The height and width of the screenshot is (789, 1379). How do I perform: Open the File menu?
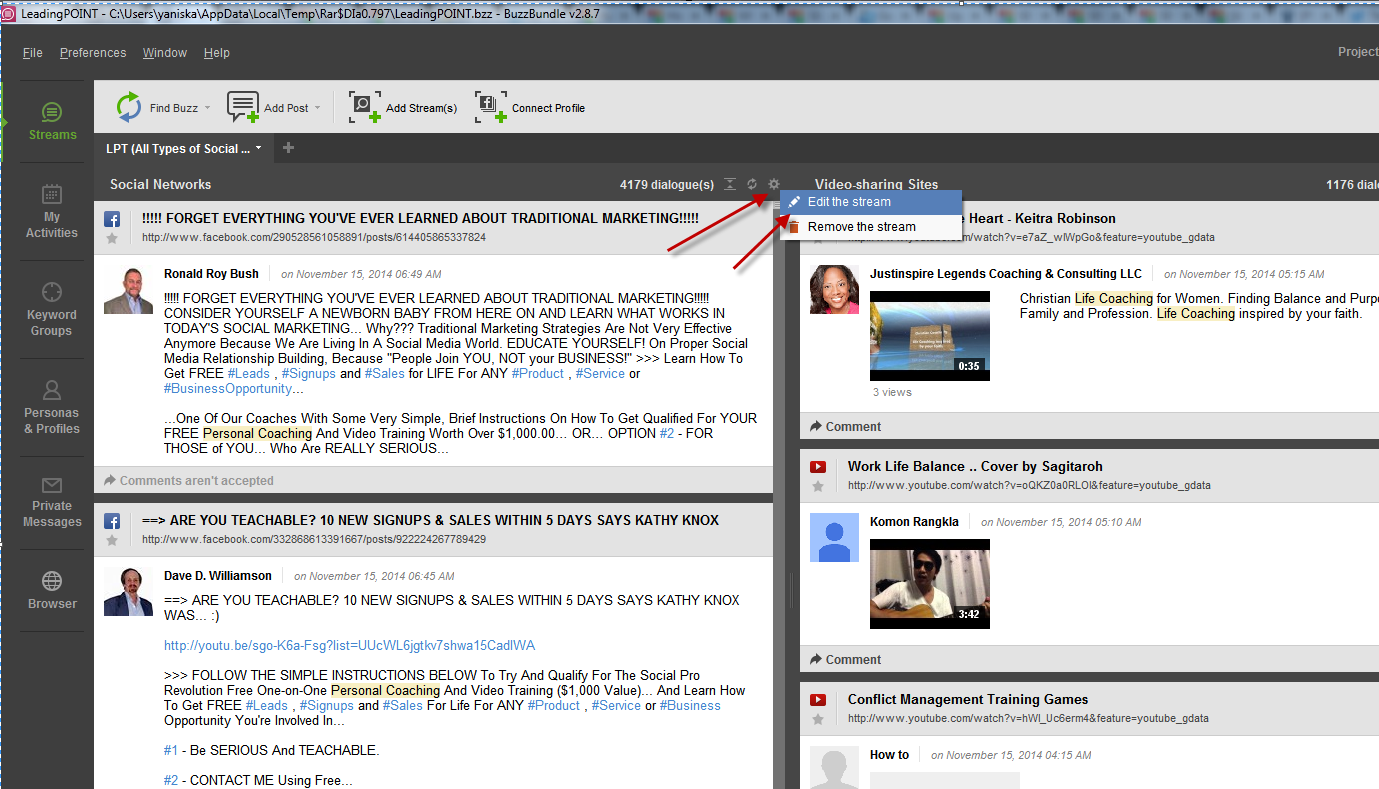coord(32,53)
